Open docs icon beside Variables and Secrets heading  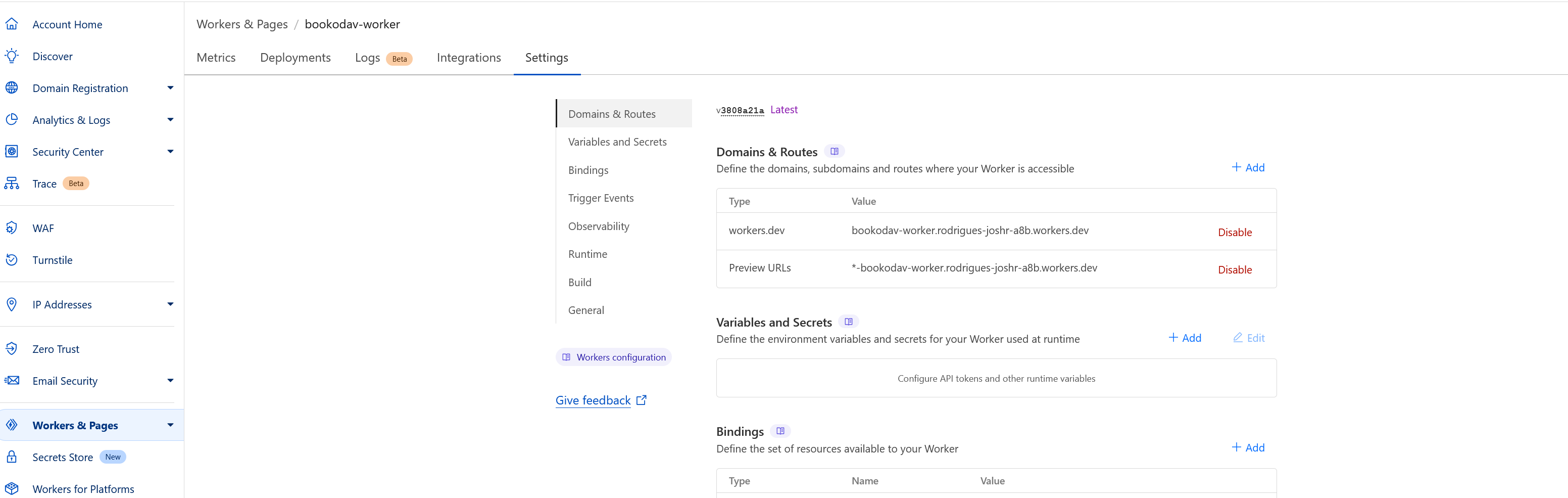(849, 321)
